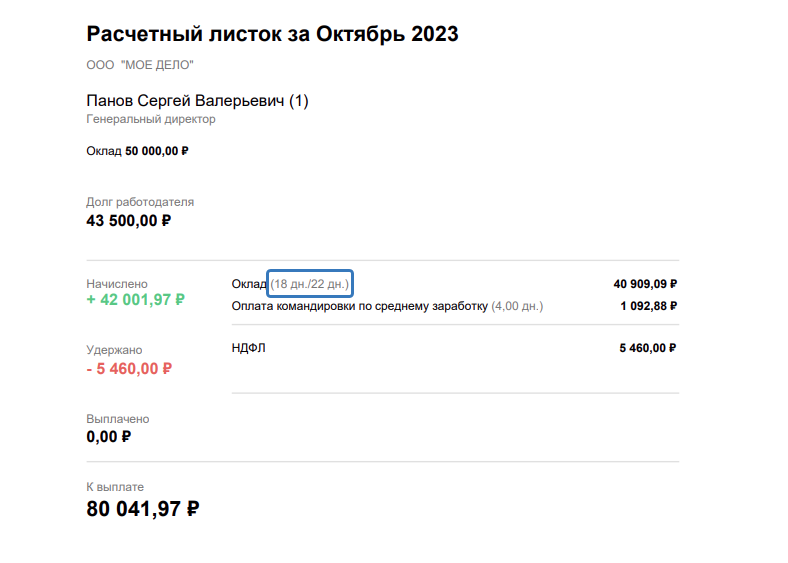Select the paid amount 0,00 ₽
The width and height of the screenshot is (788, 563).
coord(109,437)
